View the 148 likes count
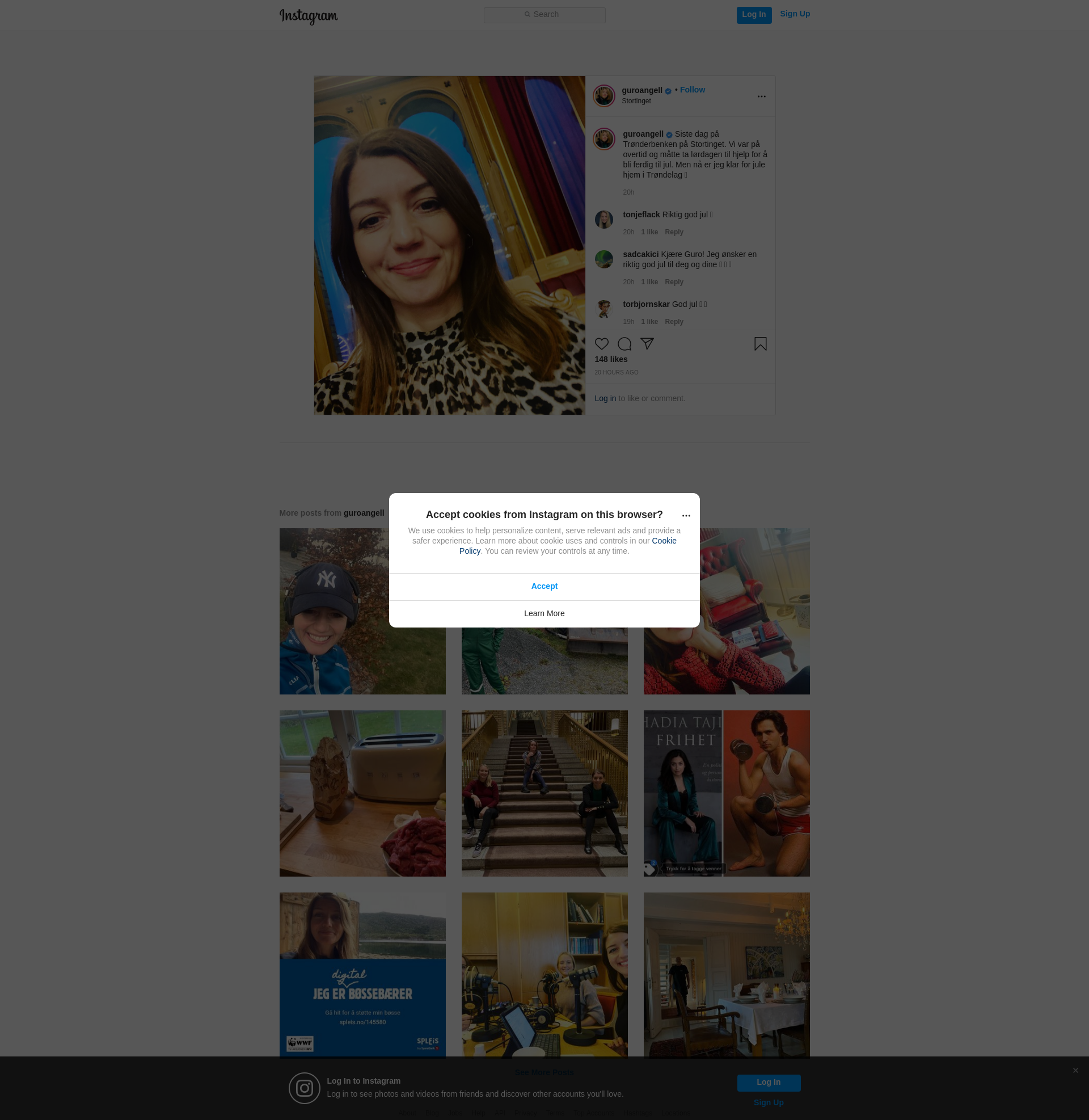 click(611, 359)
